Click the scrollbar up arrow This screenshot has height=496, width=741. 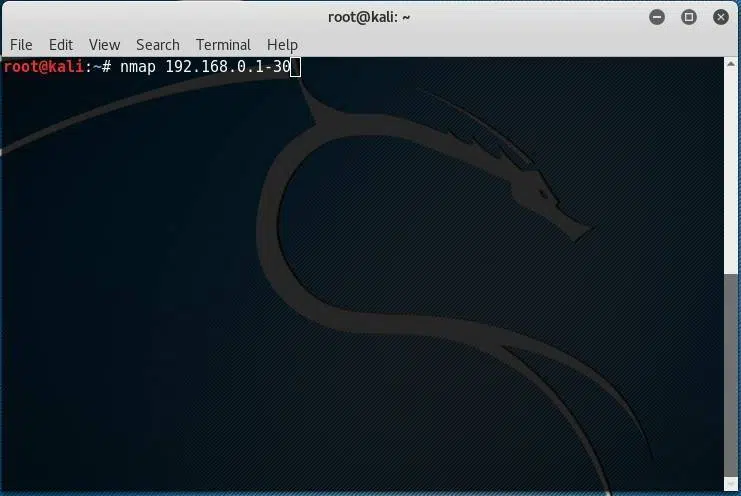732,64
